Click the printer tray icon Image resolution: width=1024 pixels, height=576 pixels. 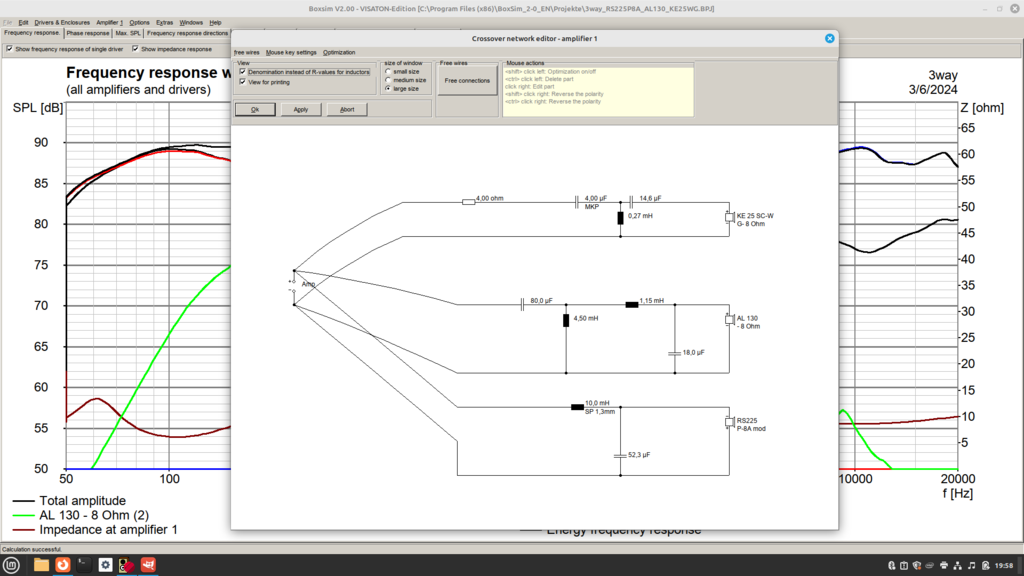coord(944,566)
